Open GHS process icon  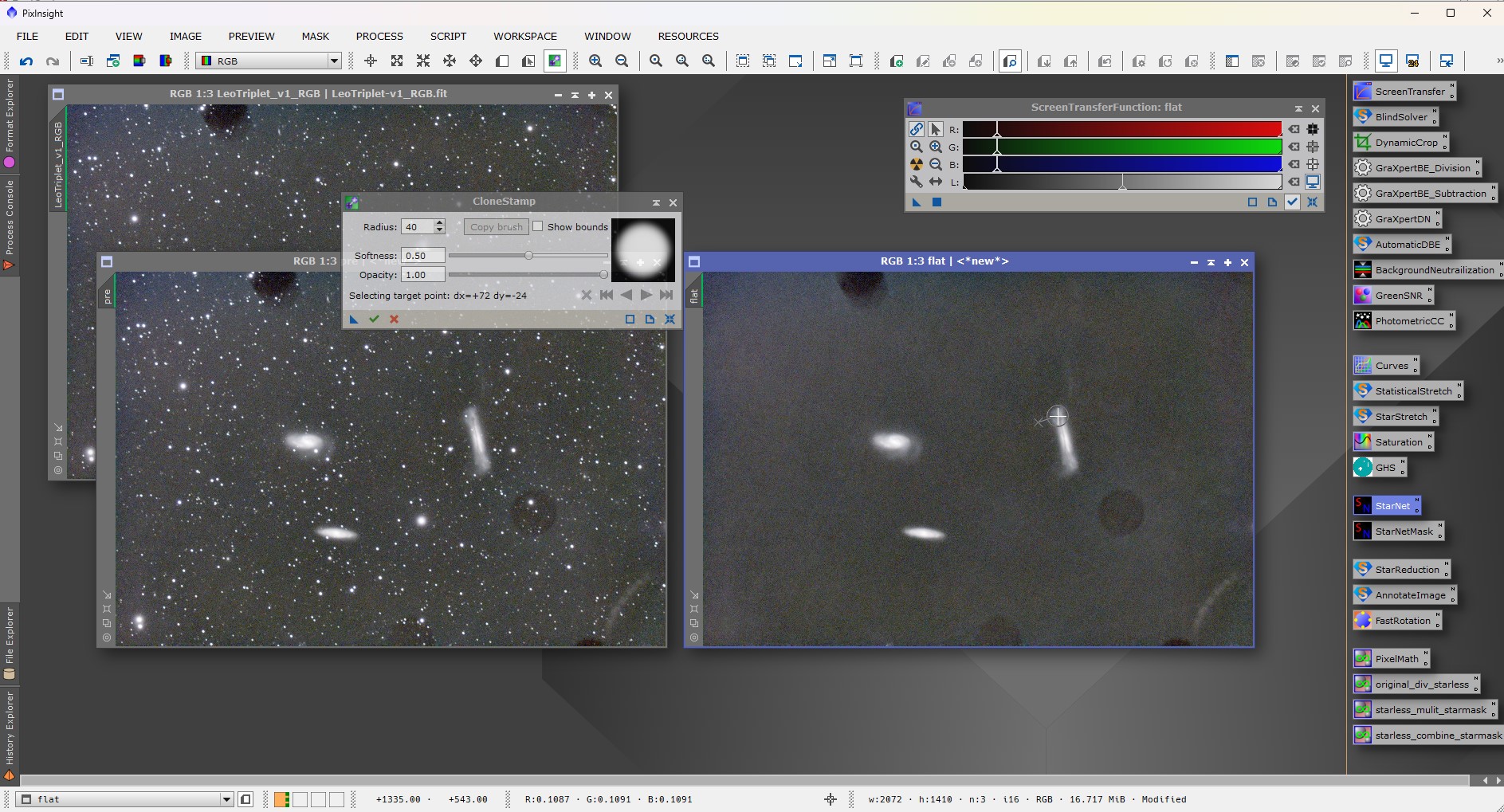click(1379, 468)
